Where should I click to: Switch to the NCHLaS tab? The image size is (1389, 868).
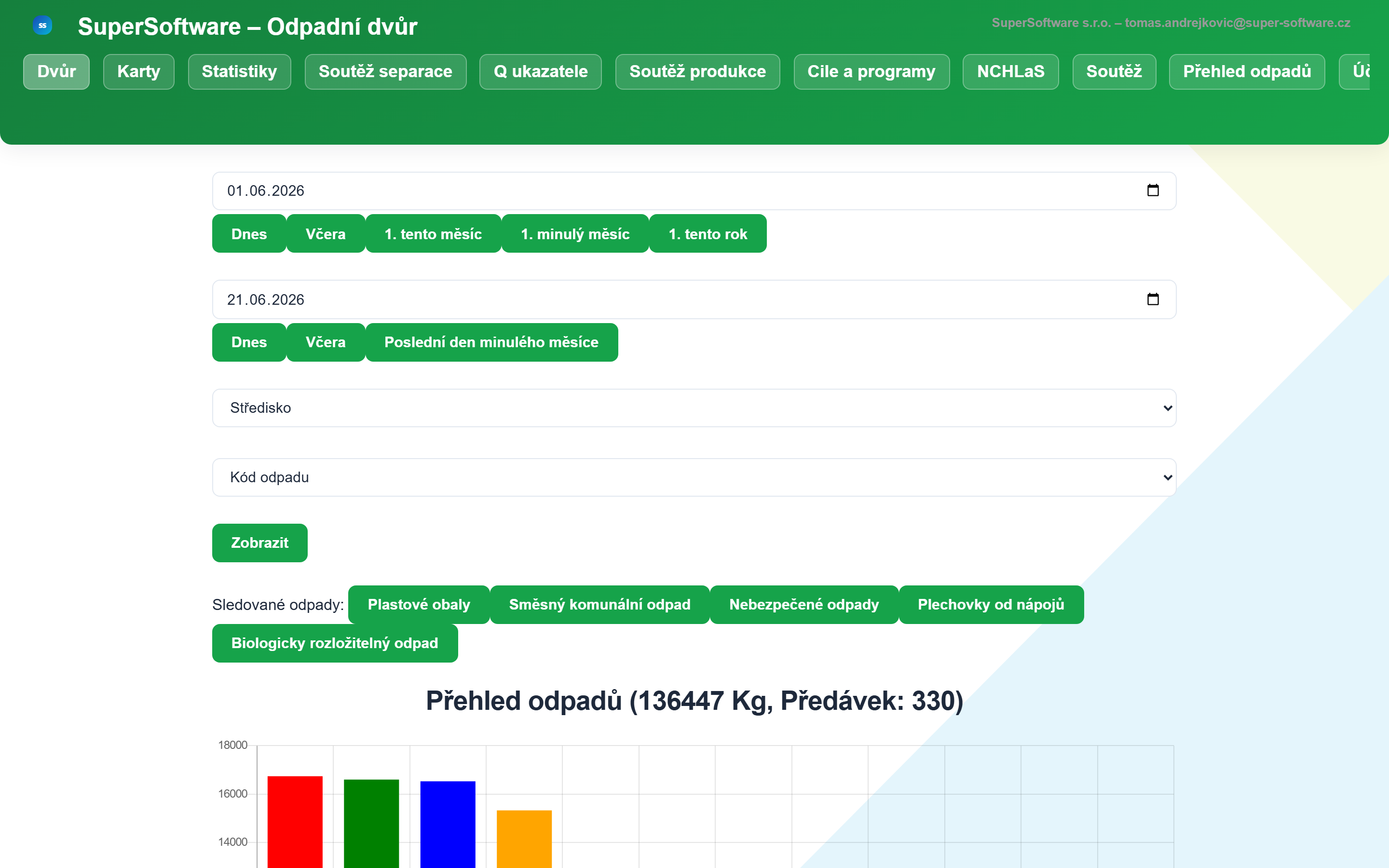coord(1010,72)
